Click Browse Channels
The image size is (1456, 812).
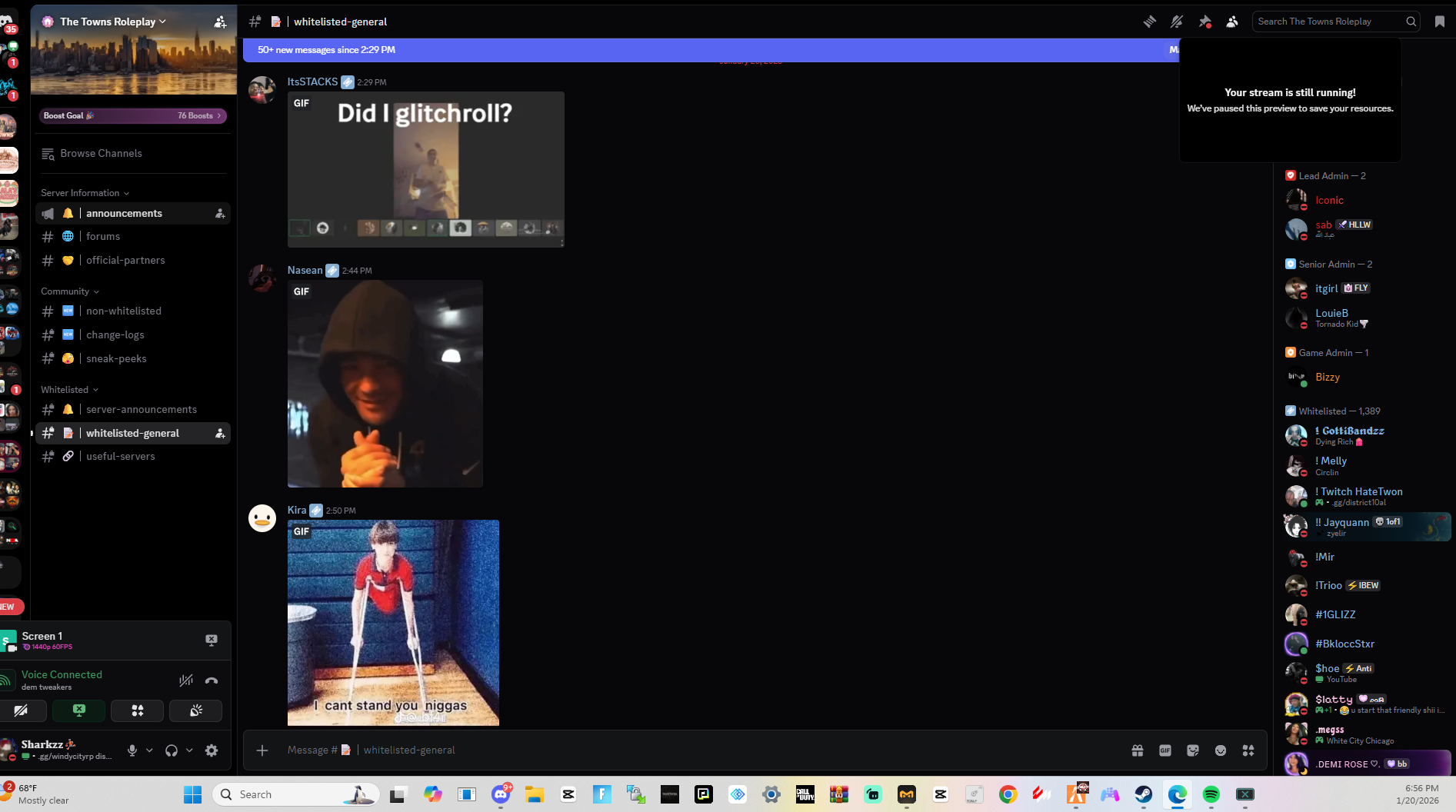point(101,154)
